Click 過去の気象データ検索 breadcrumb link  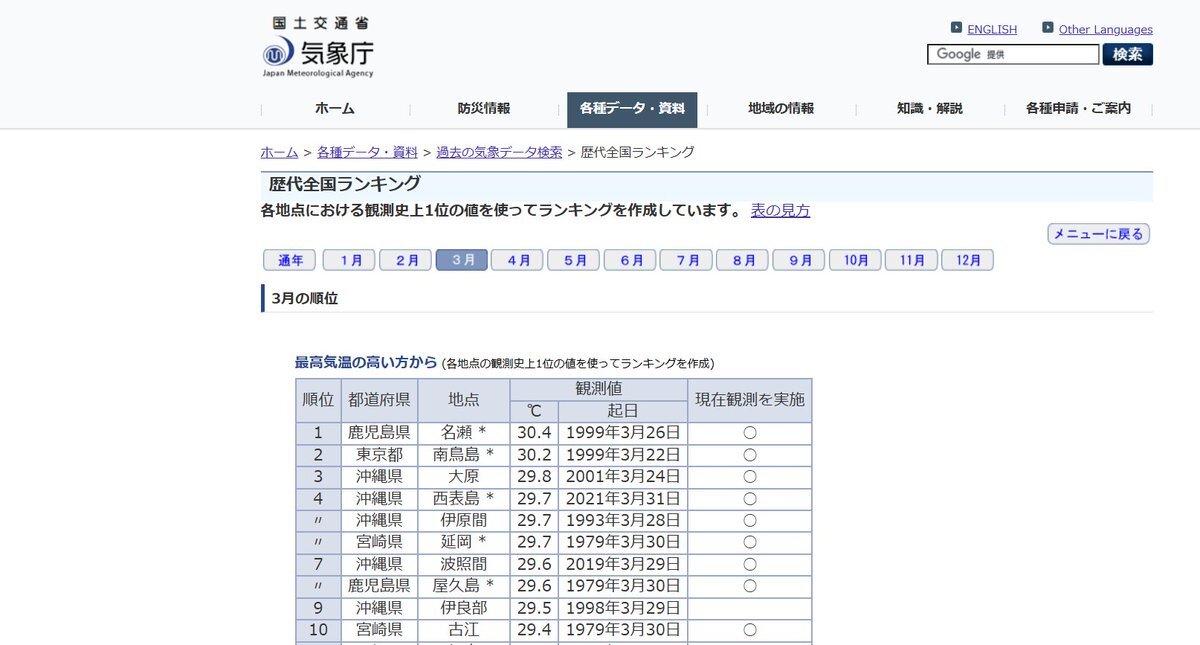coord(499,152)
